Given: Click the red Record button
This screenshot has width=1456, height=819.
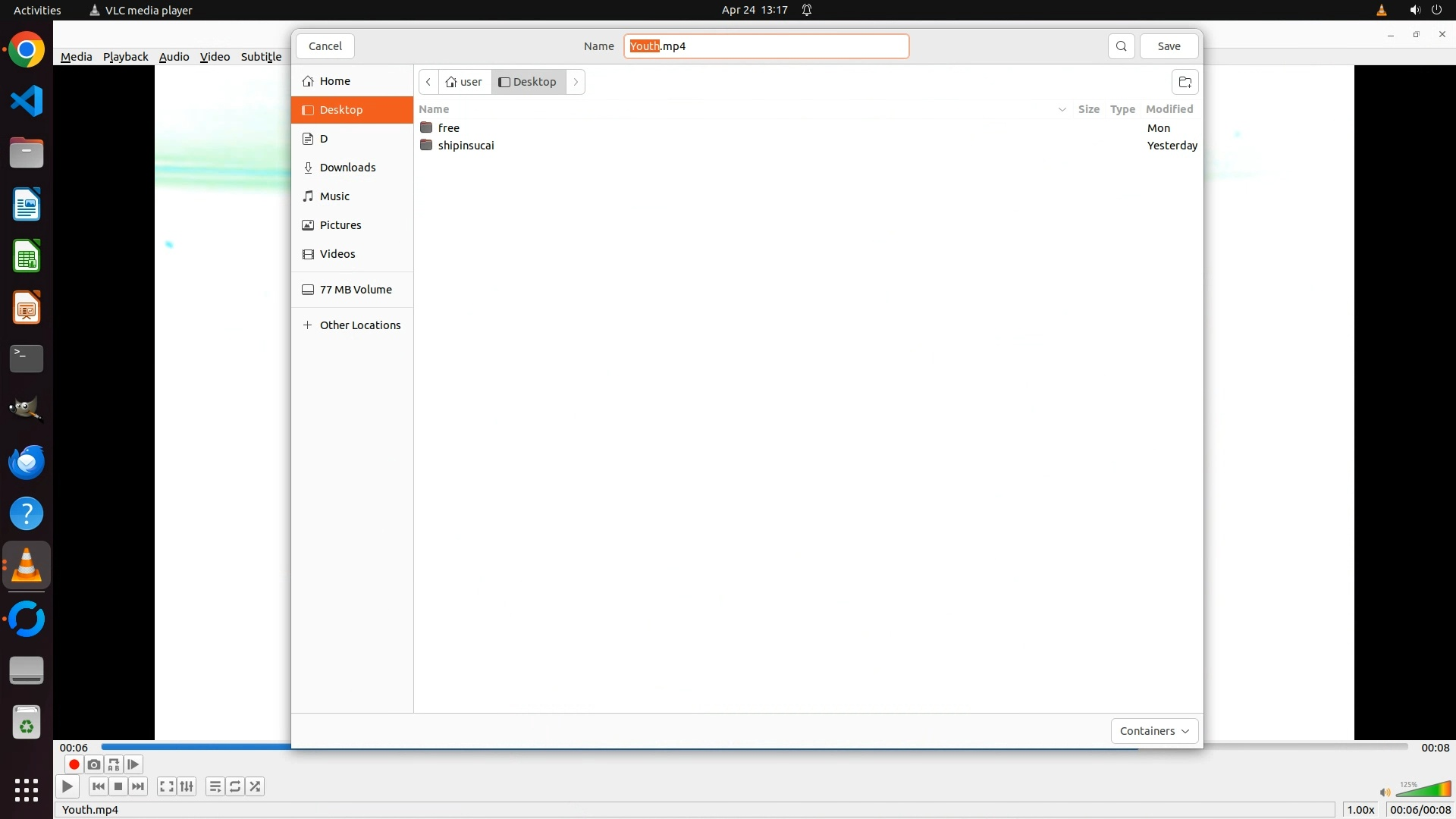Looking at the screenshot, I should (74, 764).
